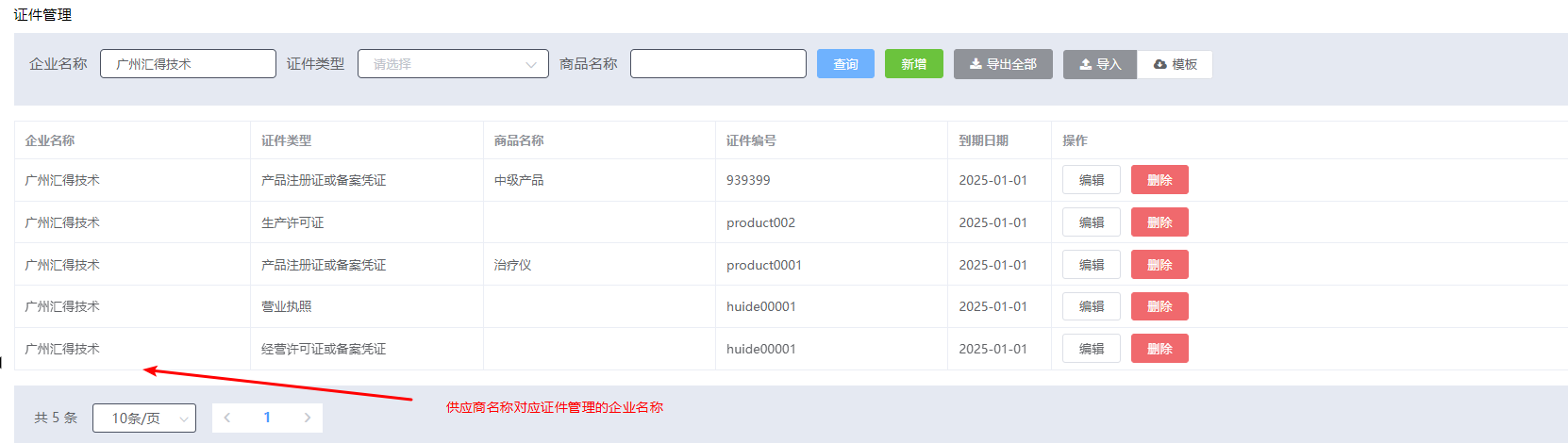Edit the 治疗仪 product0001 row

(1091, 265)
